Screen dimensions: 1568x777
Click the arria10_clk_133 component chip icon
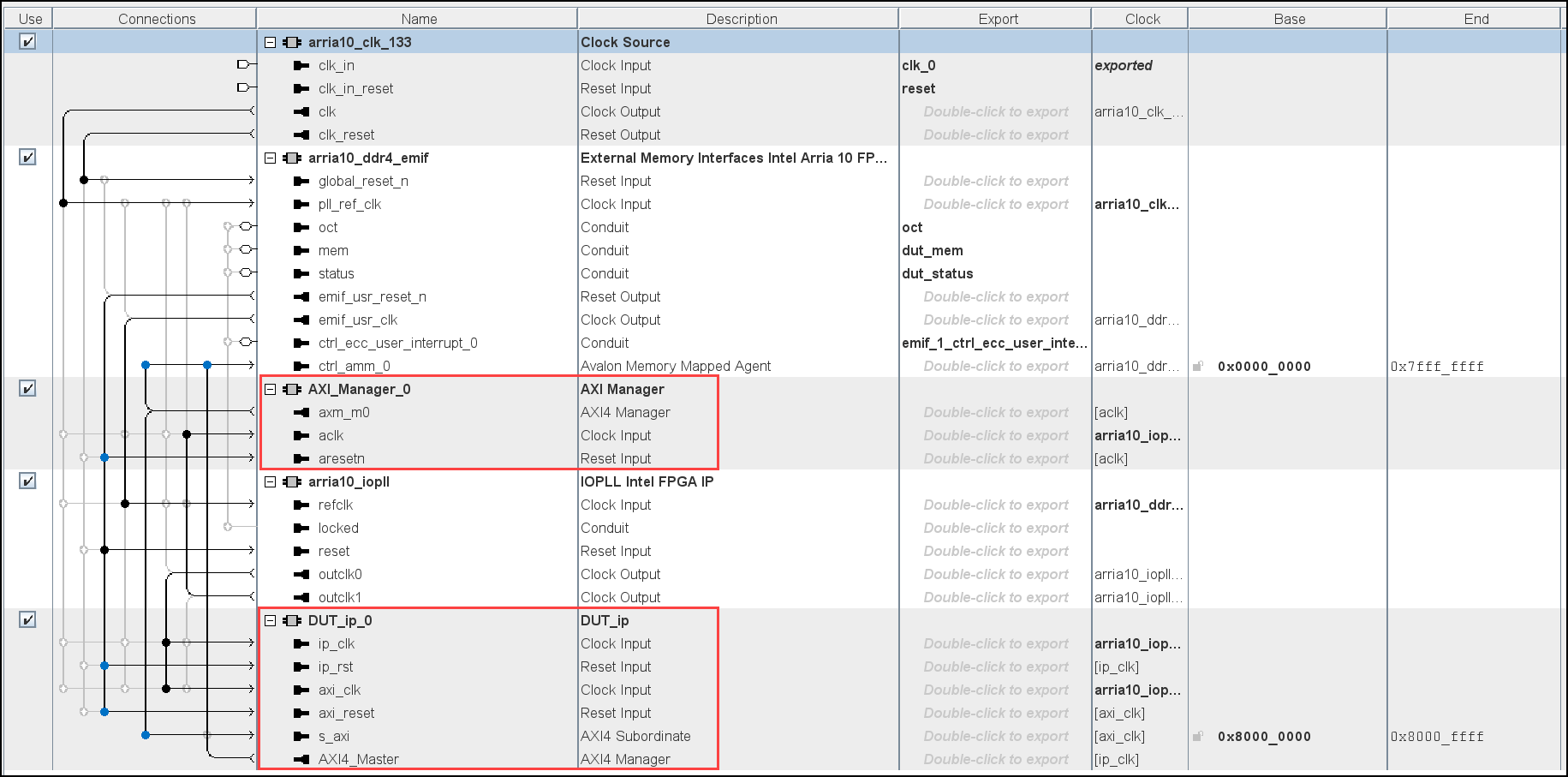pos(292,42)
